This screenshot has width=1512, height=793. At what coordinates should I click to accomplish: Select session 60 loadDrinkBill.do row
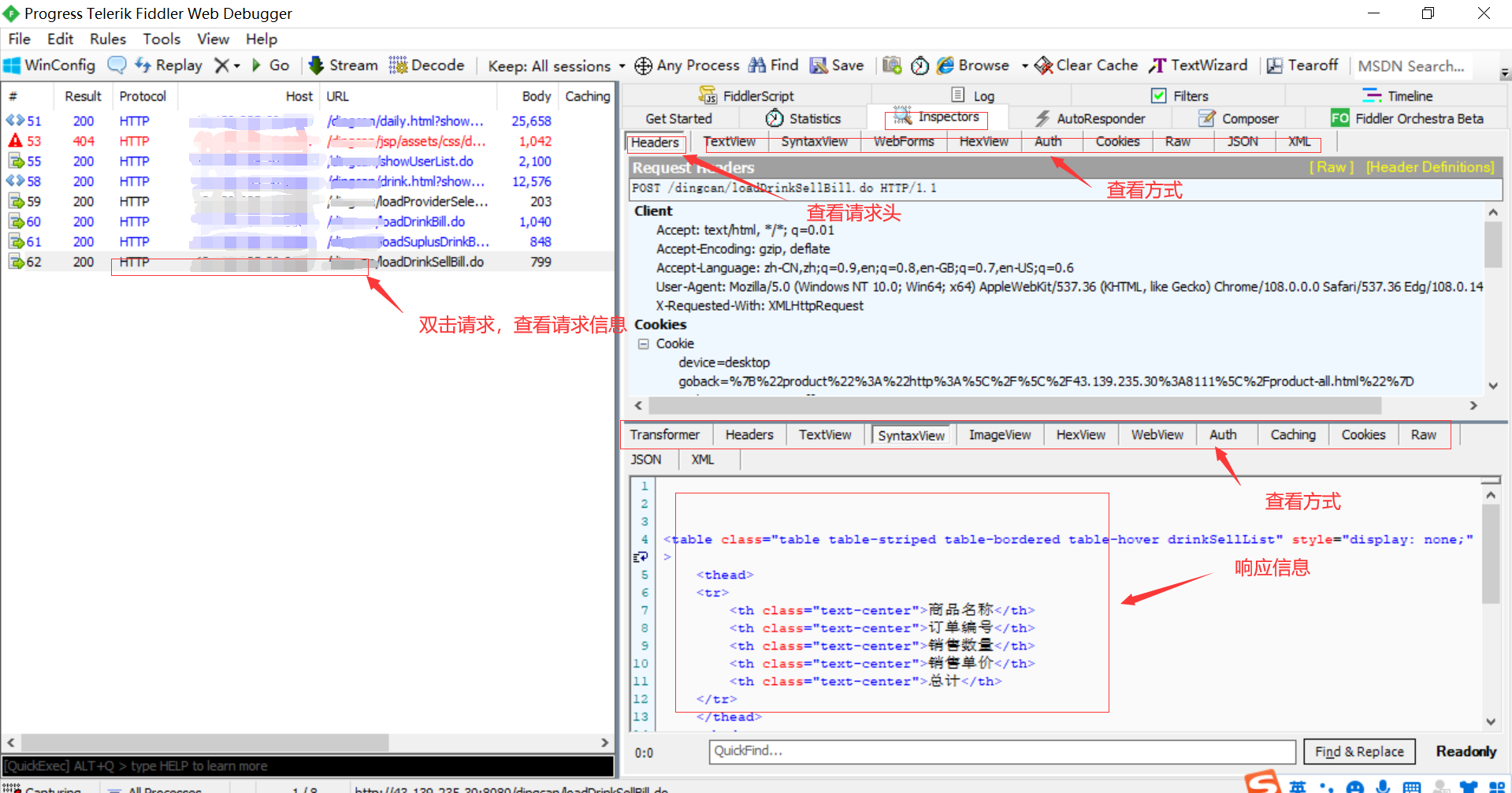pos(307,222)
